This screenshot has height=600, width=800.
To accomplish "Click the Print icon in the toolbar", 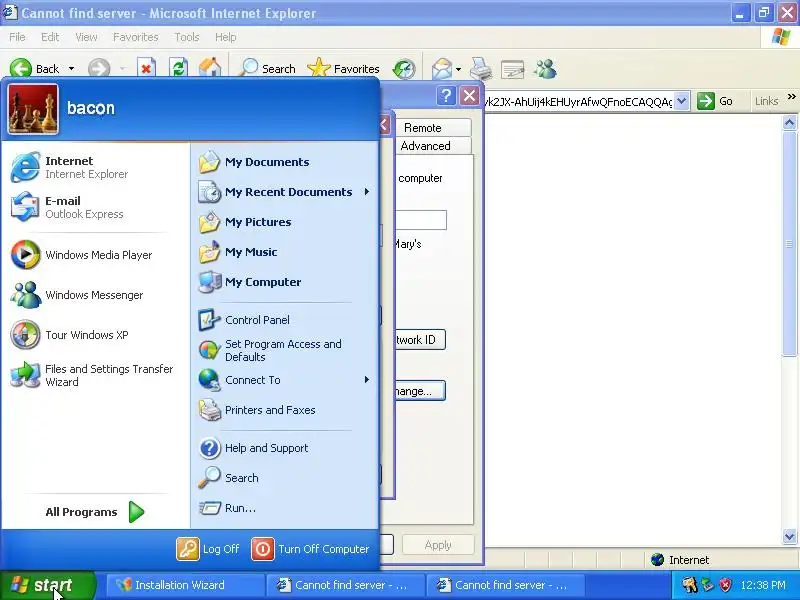I will pyautogui.click(x=481, y=68).
